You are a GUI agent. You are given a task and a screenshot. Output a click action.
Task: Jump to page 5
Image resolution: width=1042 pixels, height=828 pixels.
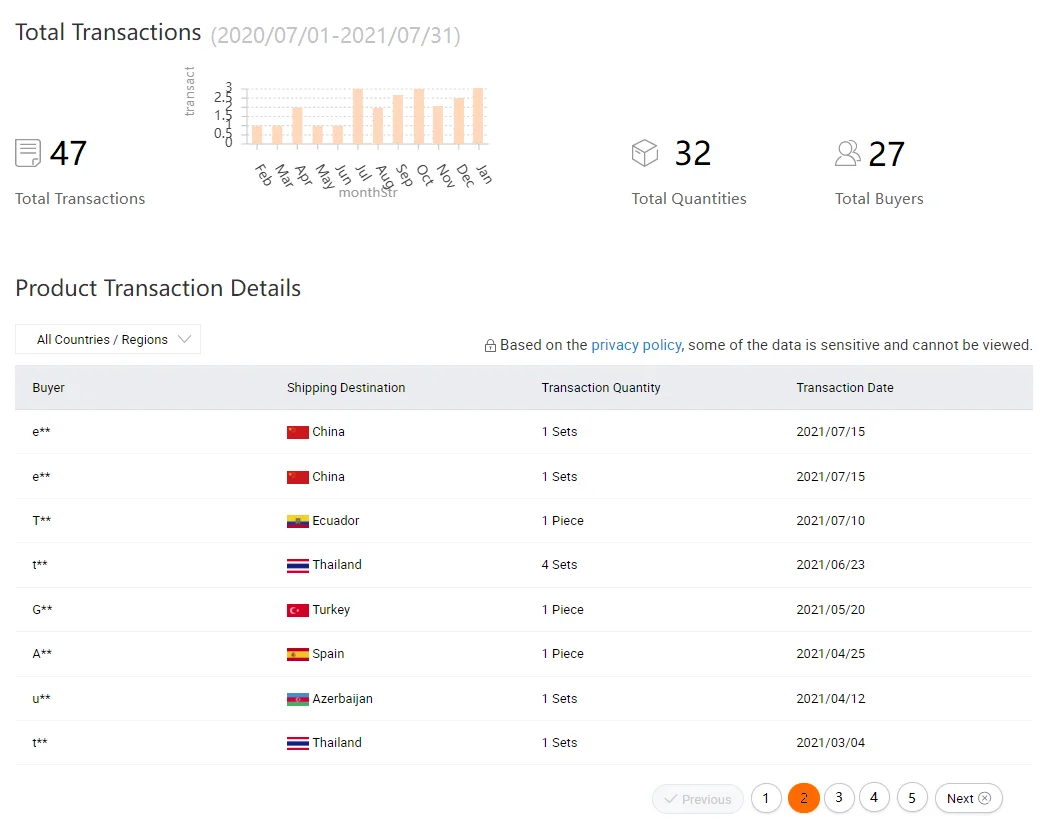(912, 798)
